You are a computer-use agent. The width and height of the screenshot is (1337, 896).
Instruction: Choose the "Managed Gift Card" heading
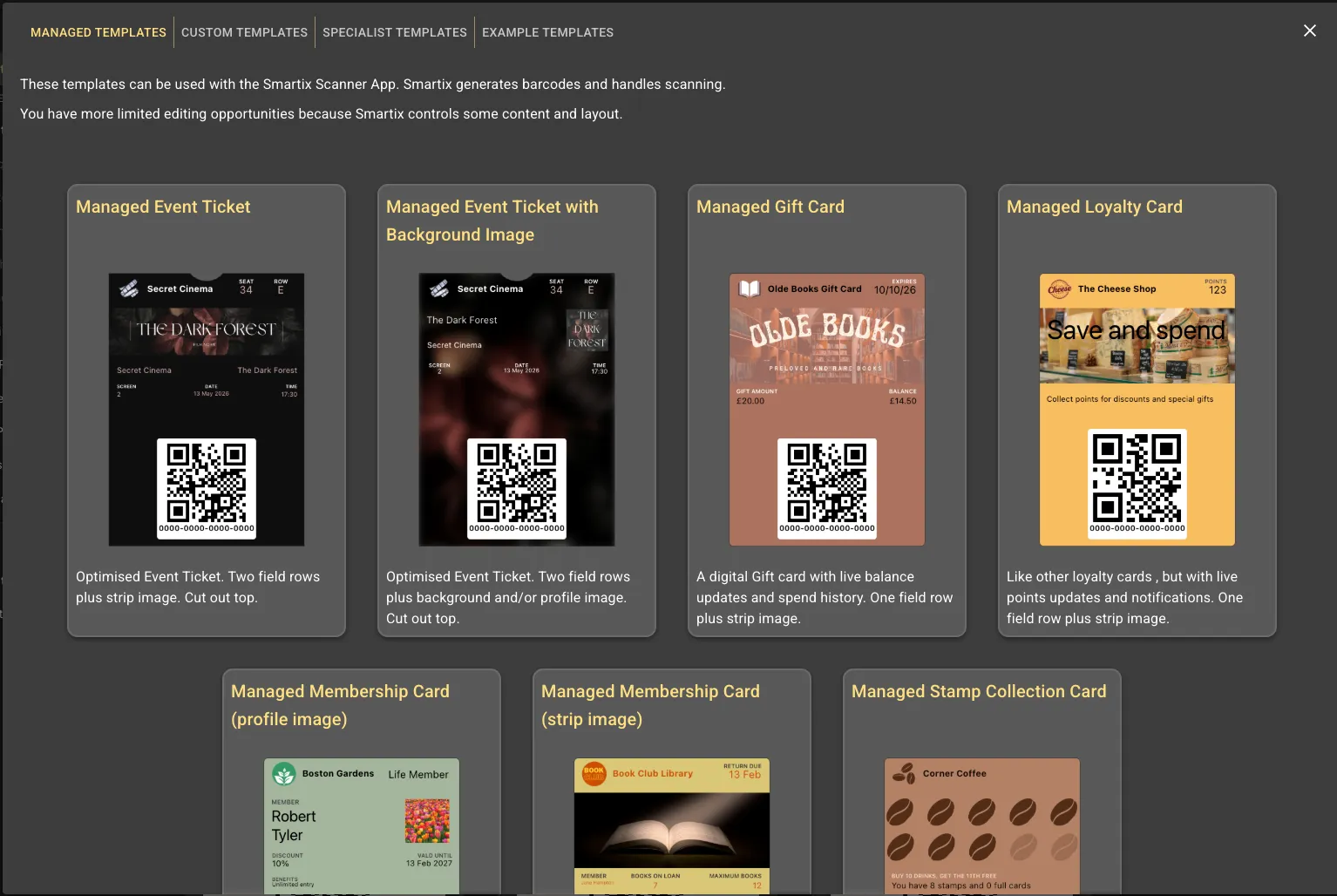point(770,207)
